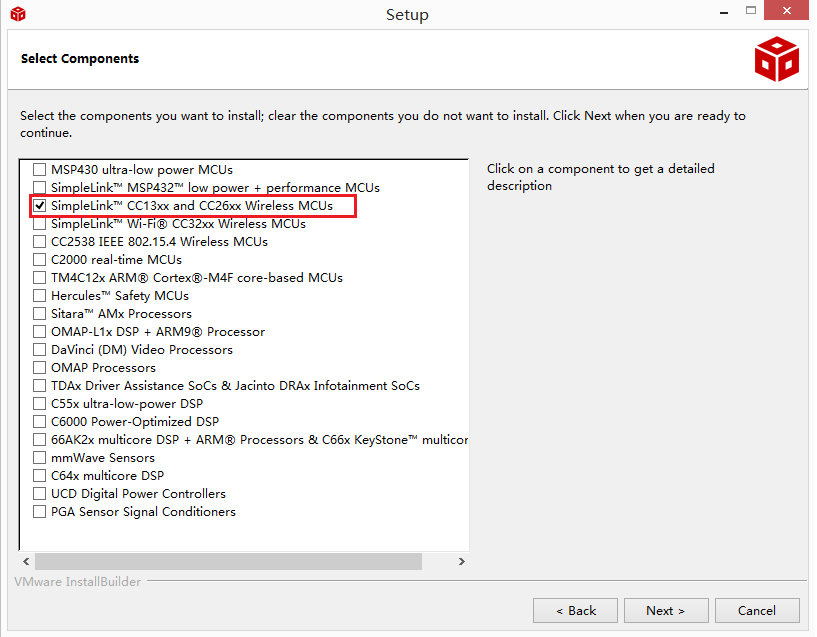Minimize the Setup window

724,13
